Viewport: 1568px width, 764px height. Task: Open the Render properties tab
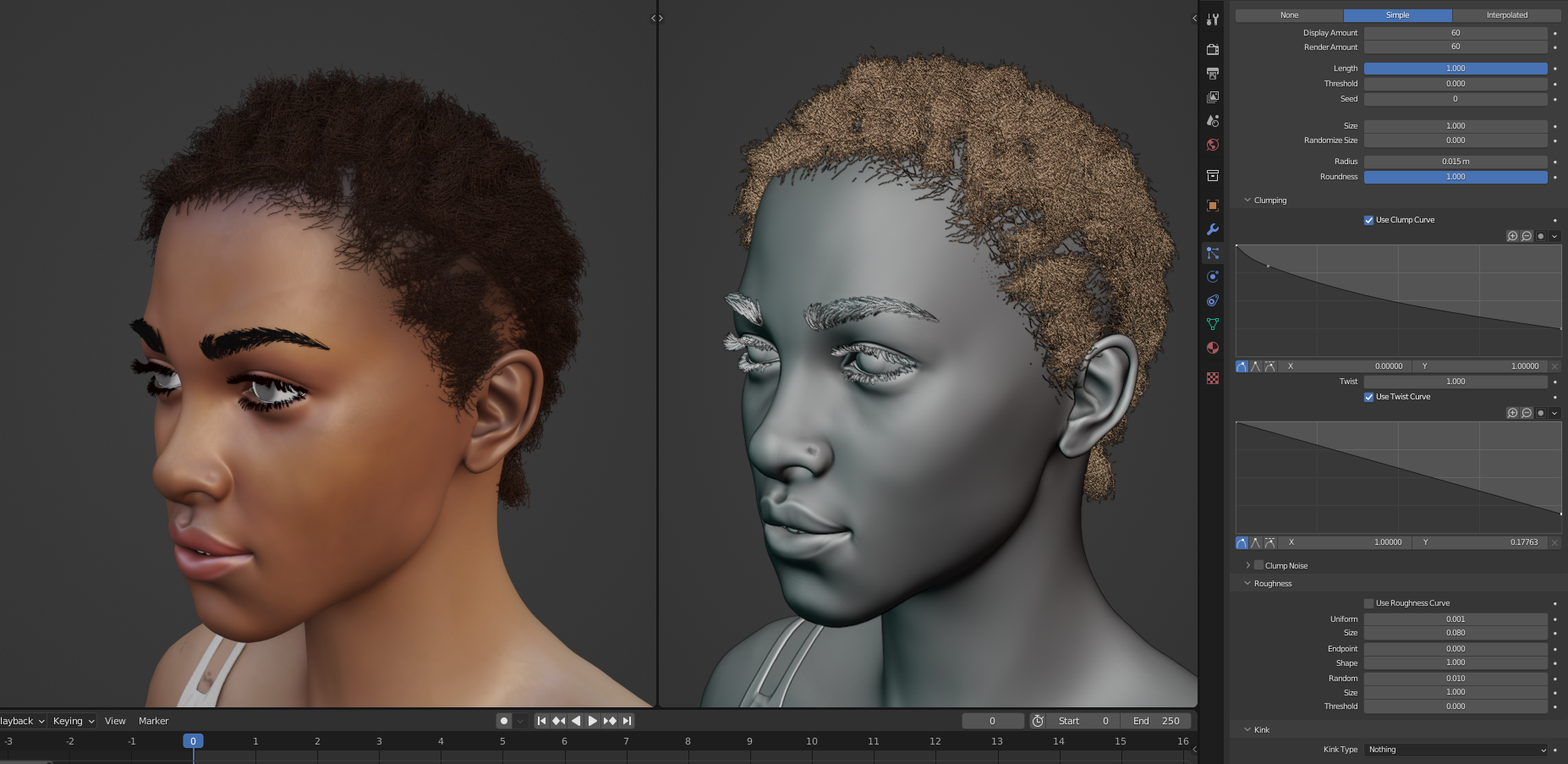[1213, 48]
